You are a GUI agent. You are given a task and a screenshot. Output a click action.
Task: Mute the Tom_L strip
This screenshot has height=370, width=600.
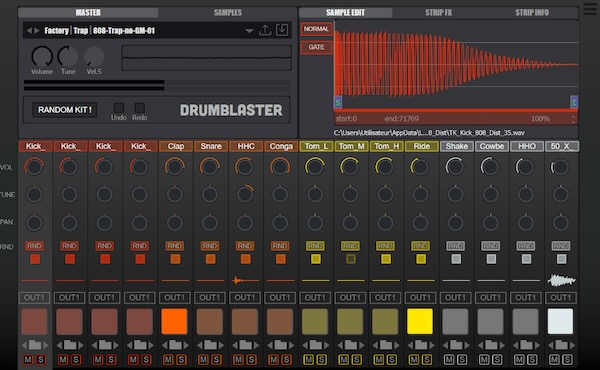(309, 360)
